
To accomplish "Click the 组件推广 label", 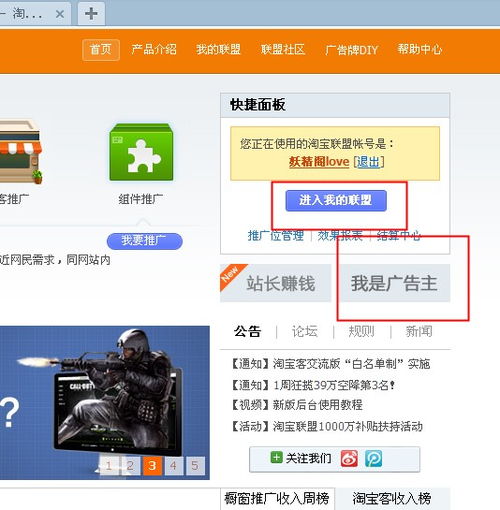I will coord(141,199).
